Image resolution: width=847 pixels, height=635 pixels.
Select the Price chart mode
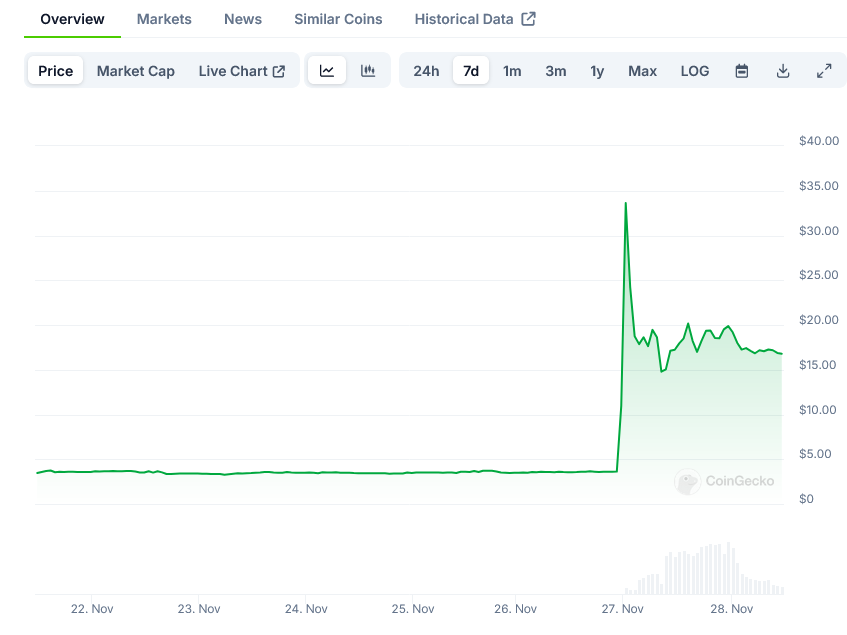pyautogui.click(x=56, y=71)
